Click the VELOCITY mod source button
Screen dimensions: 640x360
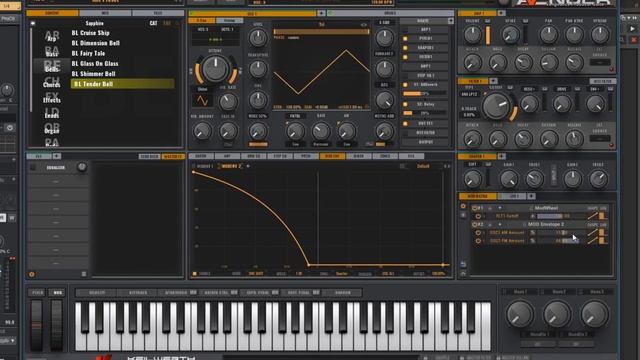tap(97, 293)
